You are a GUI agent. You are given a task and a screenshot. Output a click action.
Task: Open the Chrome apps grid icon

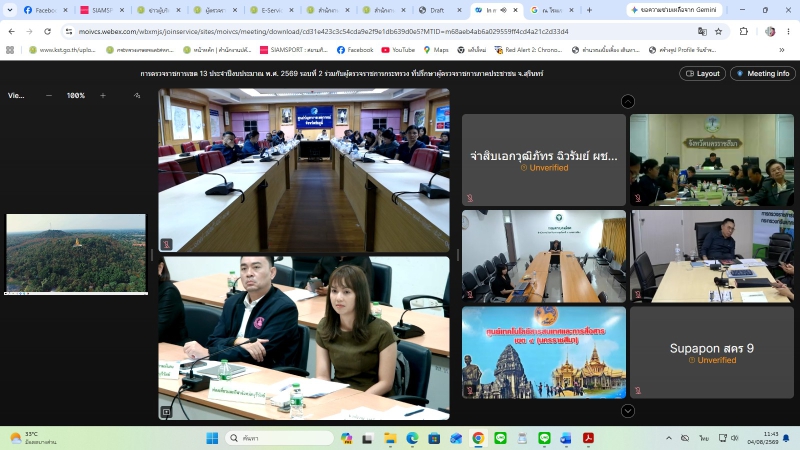pos(10,49)
